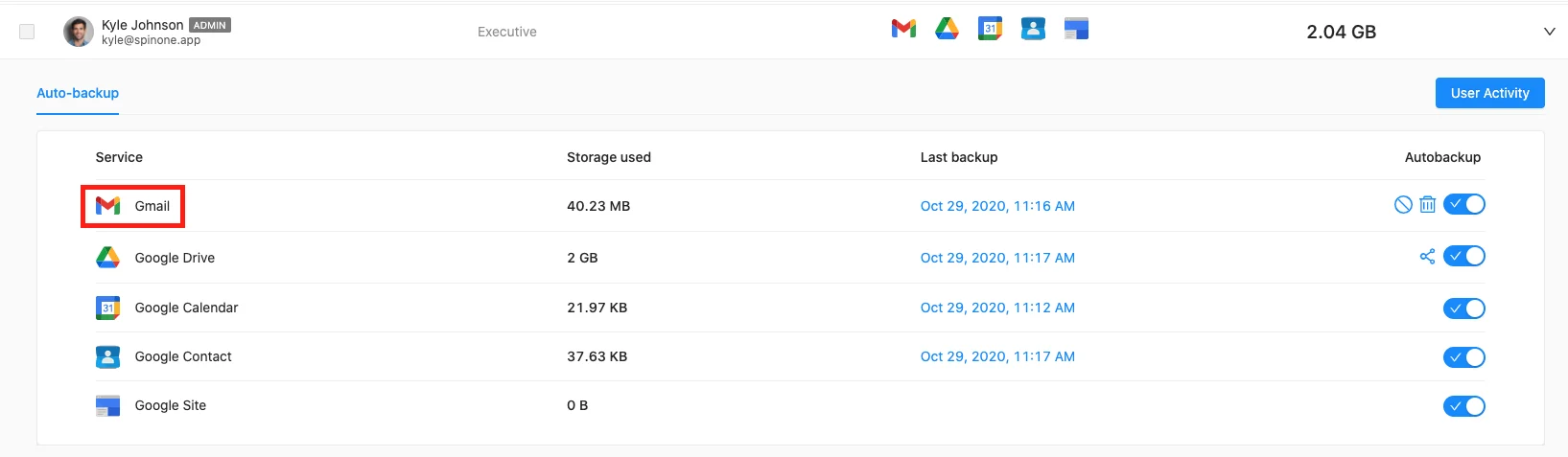Click the Autobackup column header

pos(1442,157)
